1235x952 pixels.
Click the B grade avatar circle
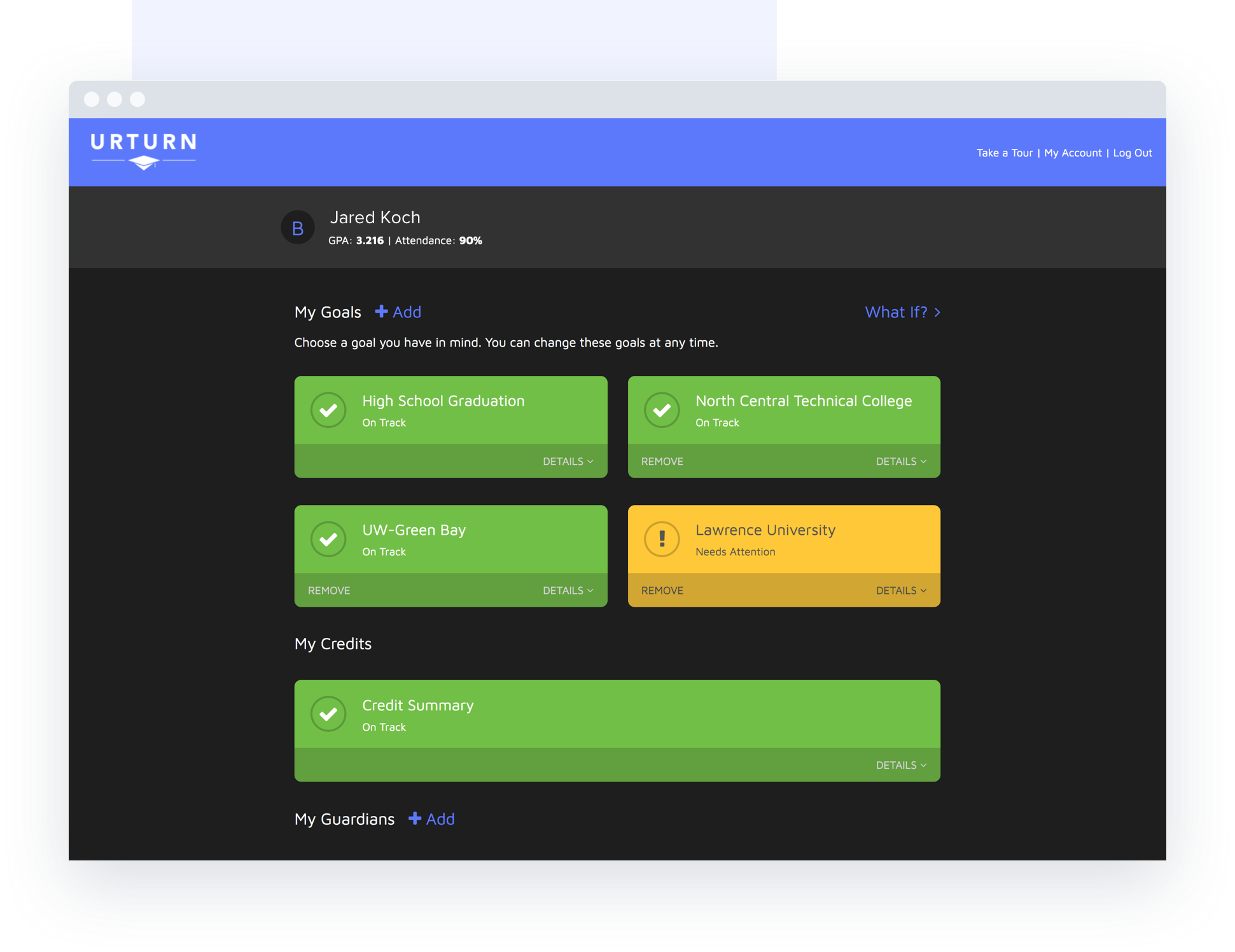click(x=298, y=228)
